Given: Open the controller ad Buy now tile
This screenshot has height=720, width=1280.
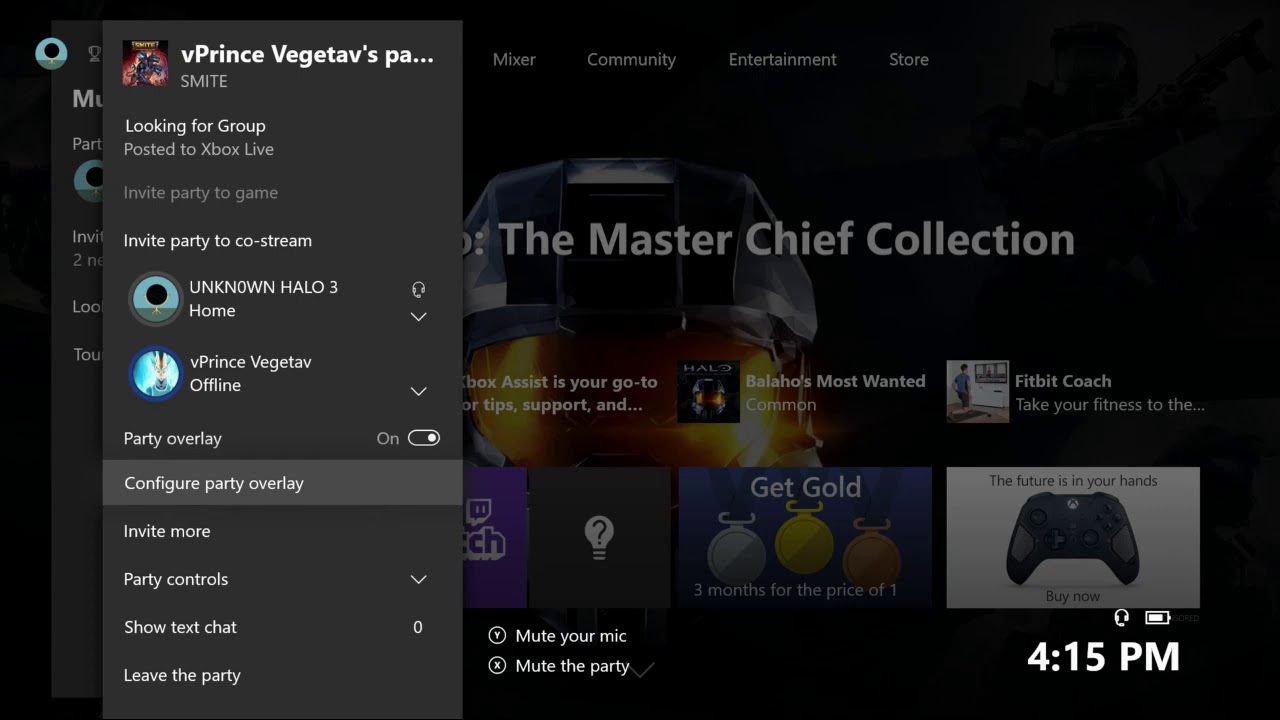Looking at the screenshot, I should (x=1073, y=537).
